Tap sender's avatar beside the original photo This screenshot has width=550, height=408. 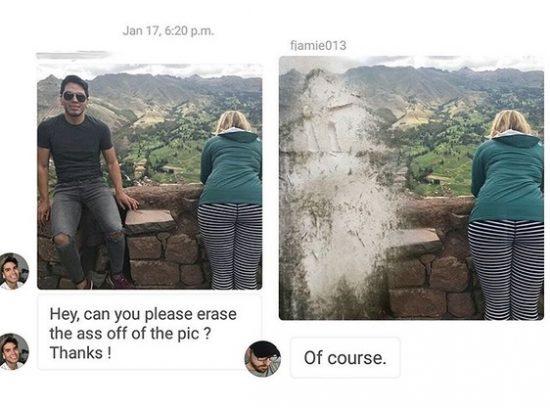(x=14, y=271)
